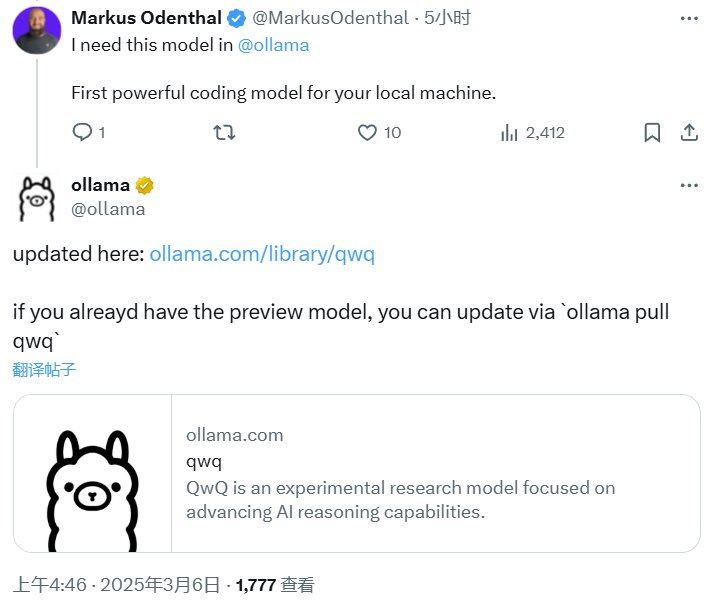Open more options for ollama's tweet
This screenshot has height=602, width=714.
689,185
